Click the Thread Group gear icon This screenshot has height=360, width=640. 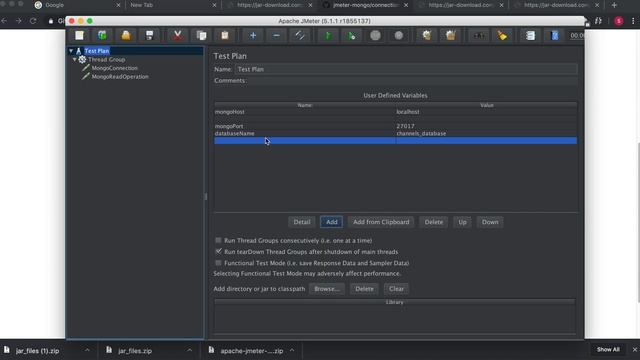coord(82,60)
